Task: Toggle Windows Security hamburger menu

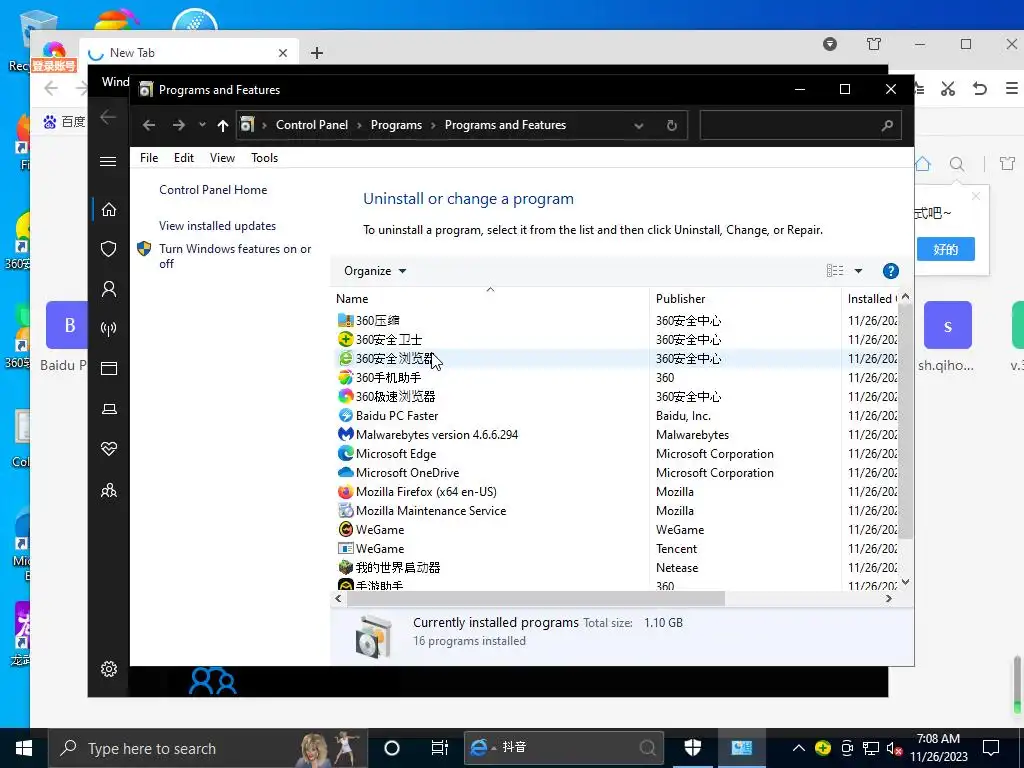Action: click(108, 161)
